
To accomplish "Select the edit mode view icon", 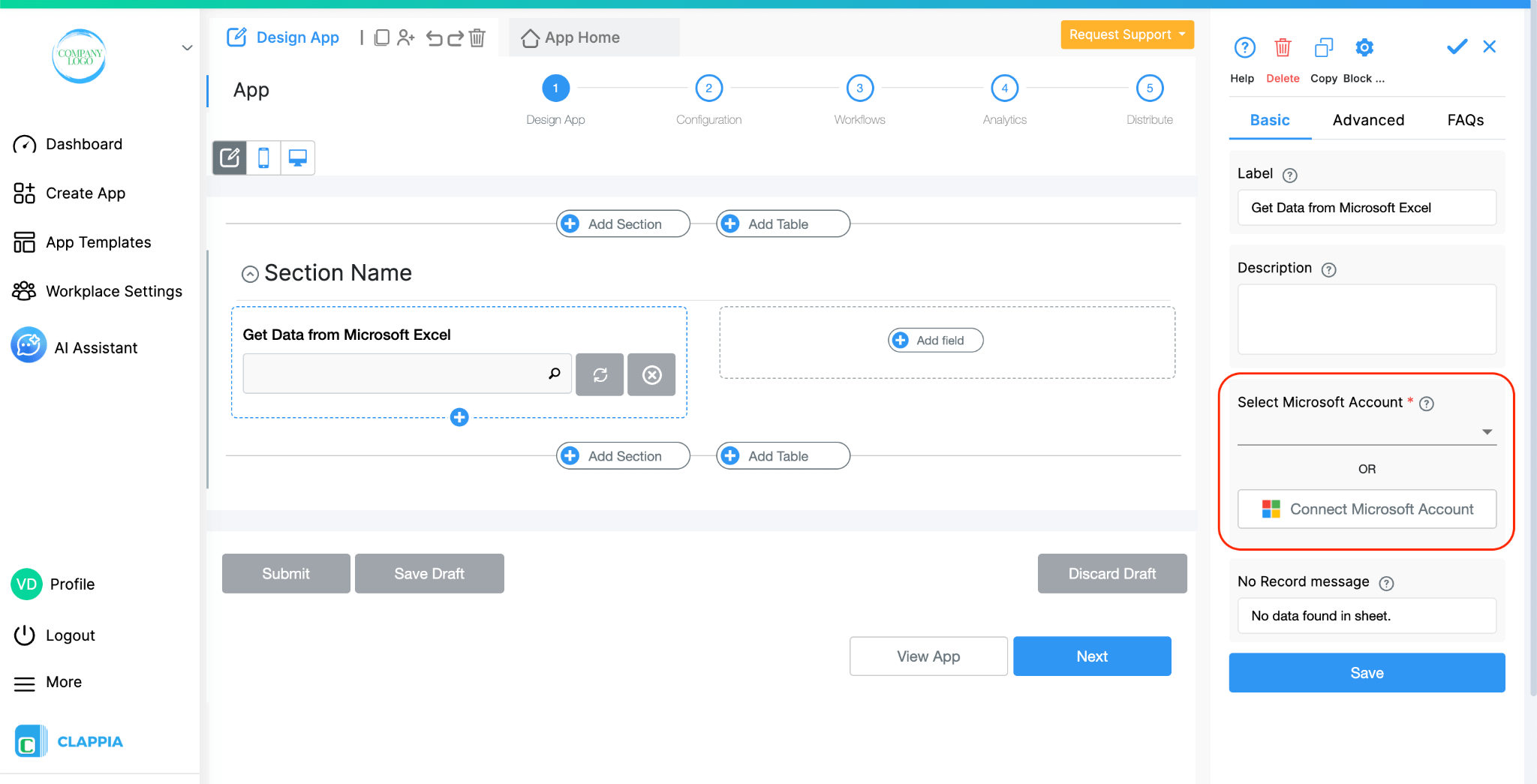I will tap(230, 158).
